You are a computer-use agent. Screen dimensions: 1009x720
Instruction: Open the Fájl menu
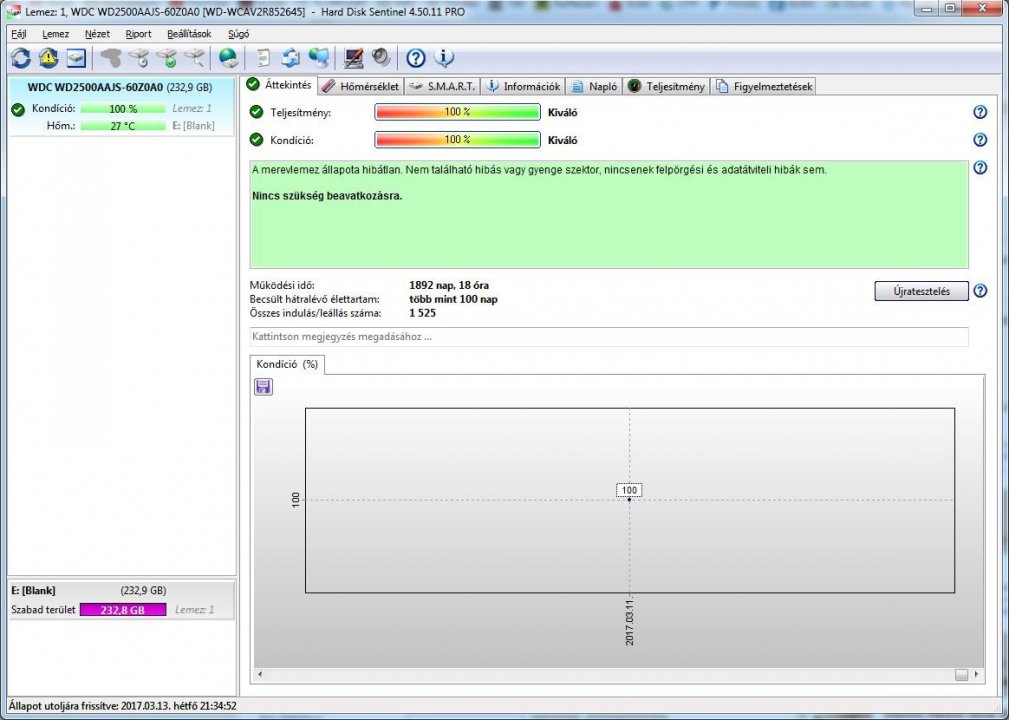(x=19, y=34)
